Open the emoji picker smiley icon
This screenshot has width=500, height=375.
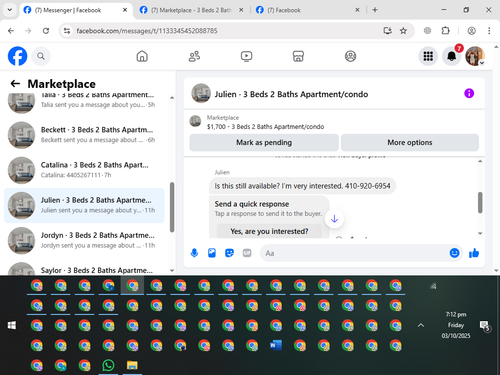tap(454, 253)
